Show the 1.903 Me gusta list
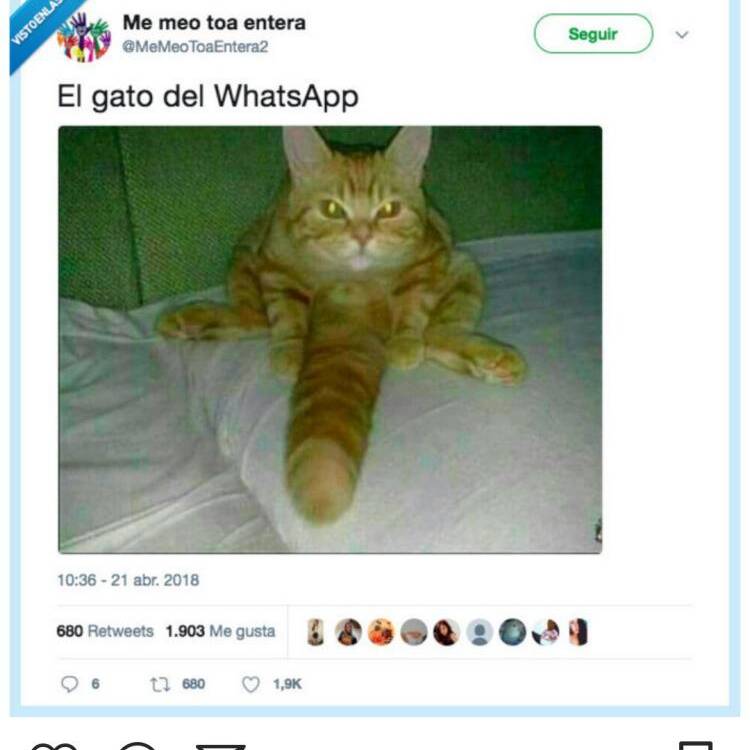750x750 pixels. point(221,631)
